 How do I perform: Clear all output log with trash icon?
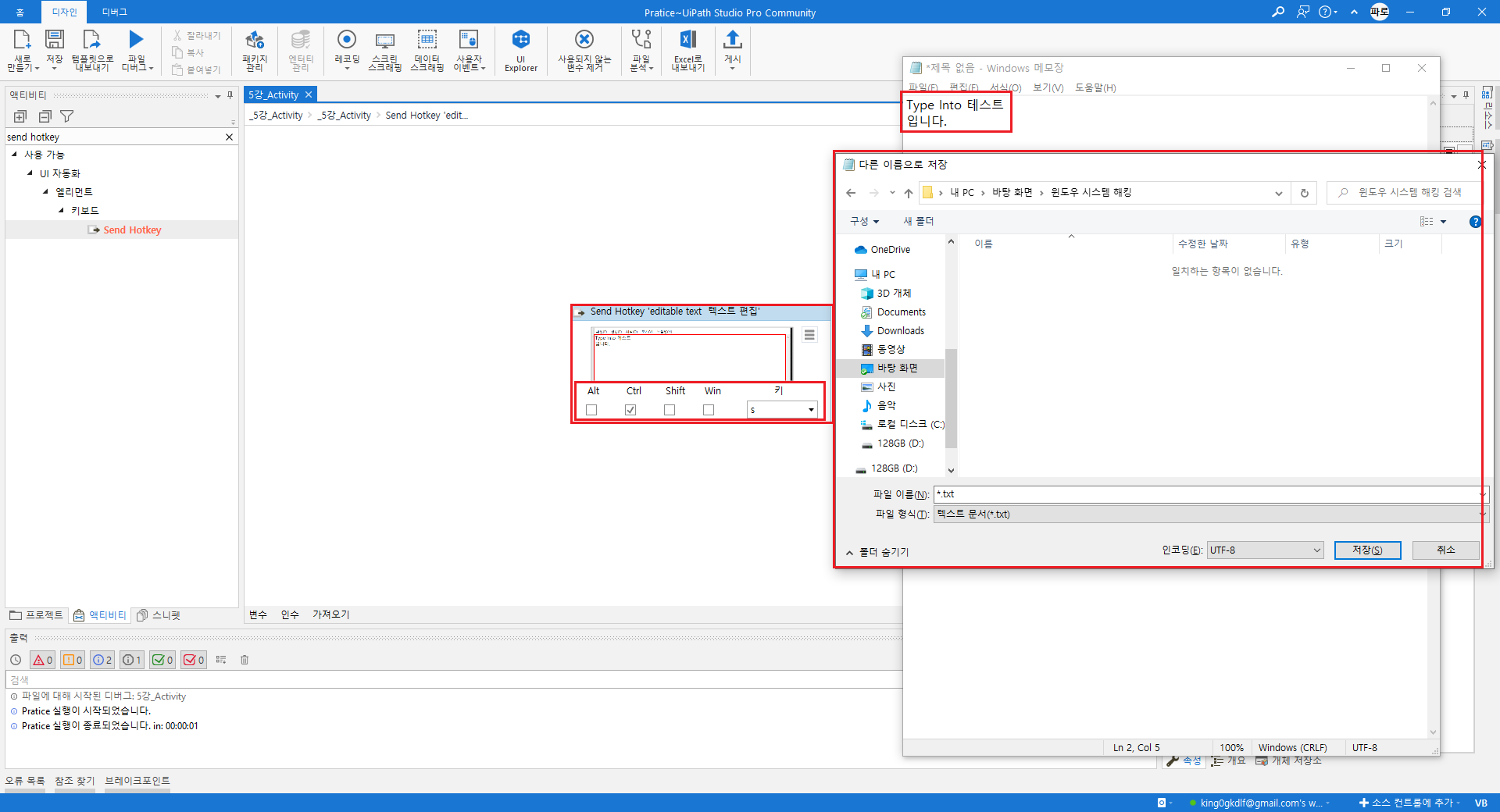(x=245, y=660)
